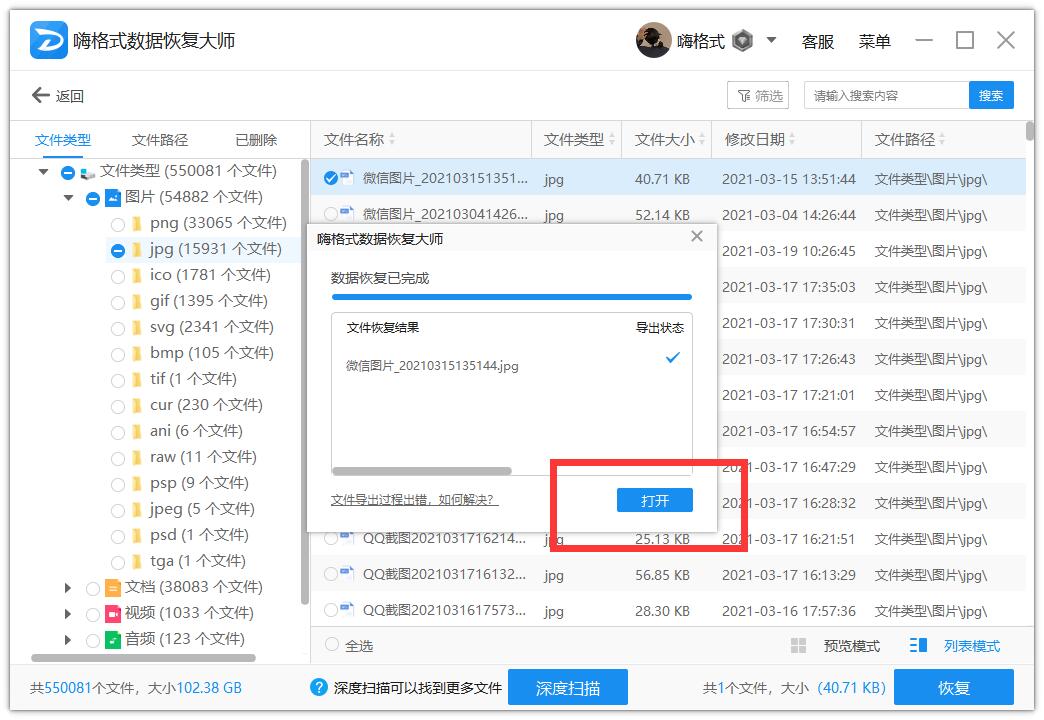The image size is (1044, 720).
Task: Switch to the 文件类型 tab
Action: [x=63, y=140]
